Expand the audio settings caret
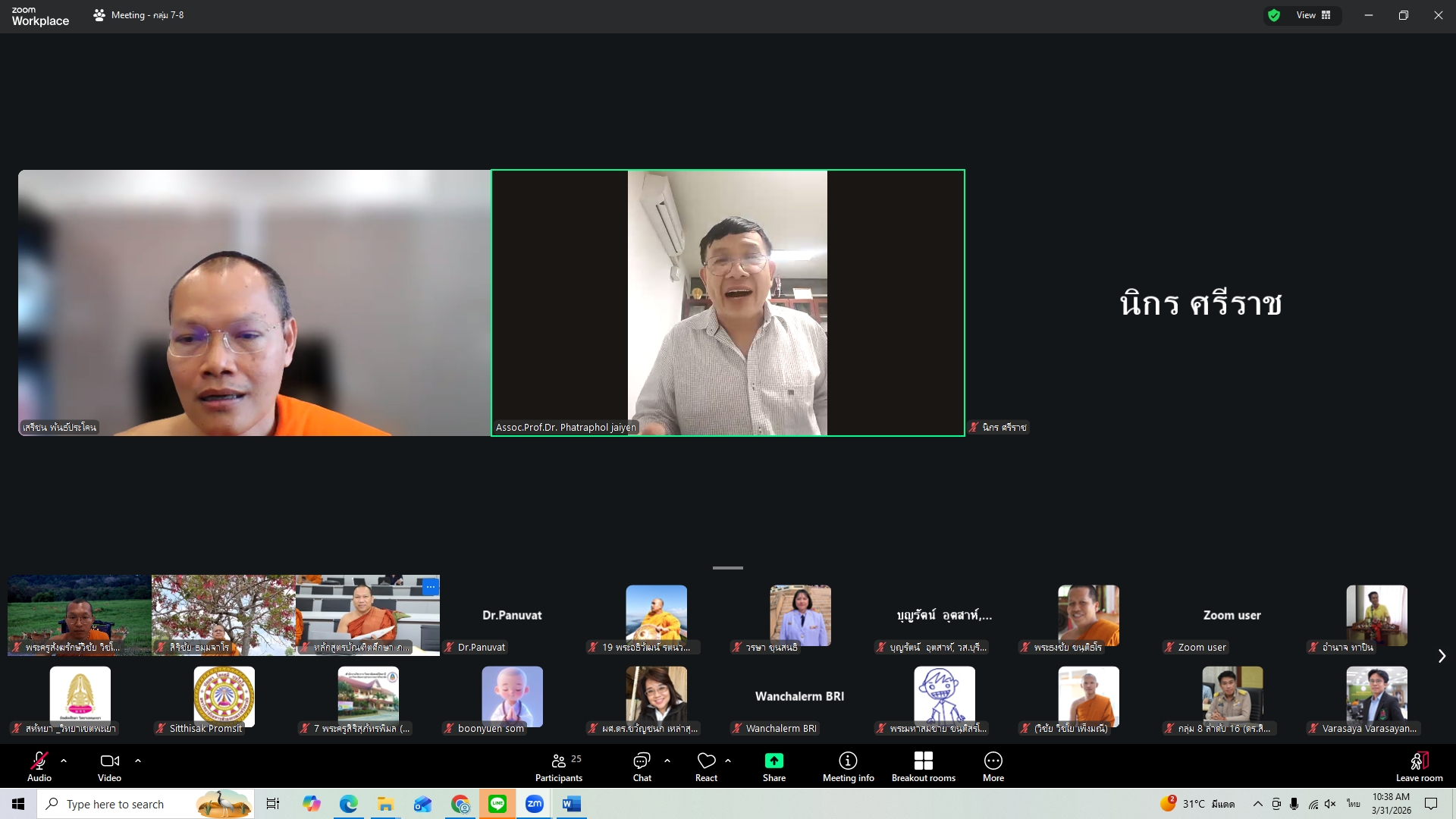 pyautogui.click(x=64, y=760)
